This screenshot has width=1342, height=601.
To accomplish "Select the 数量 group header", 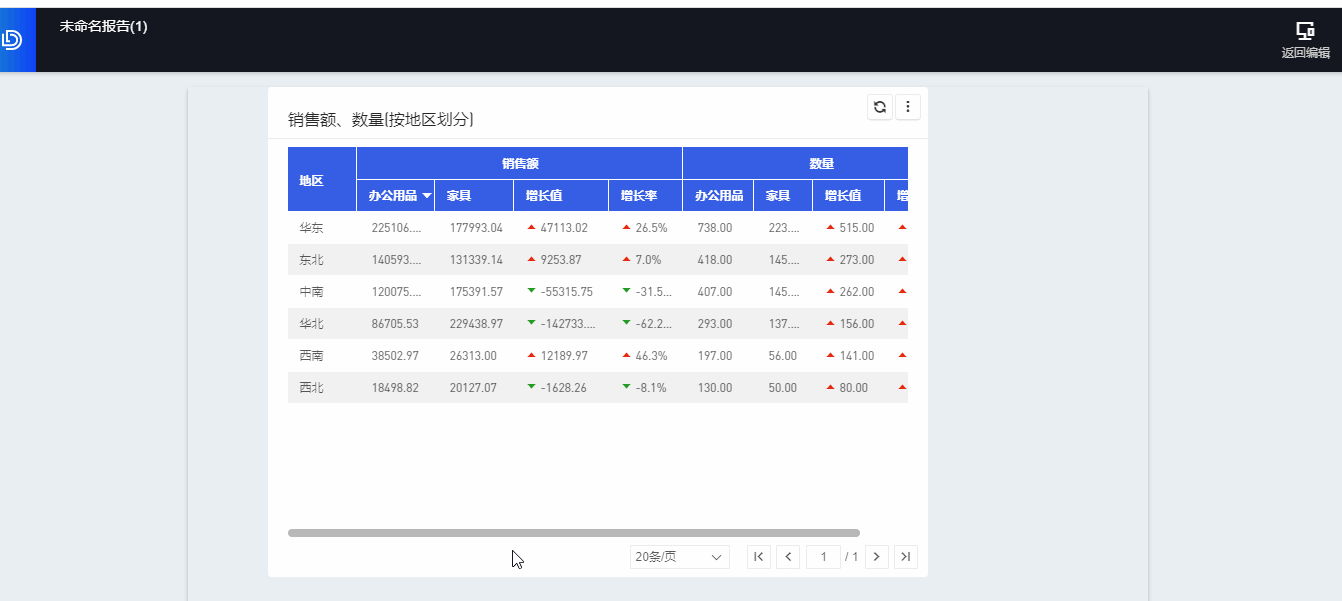I will (x=796, y=163).
